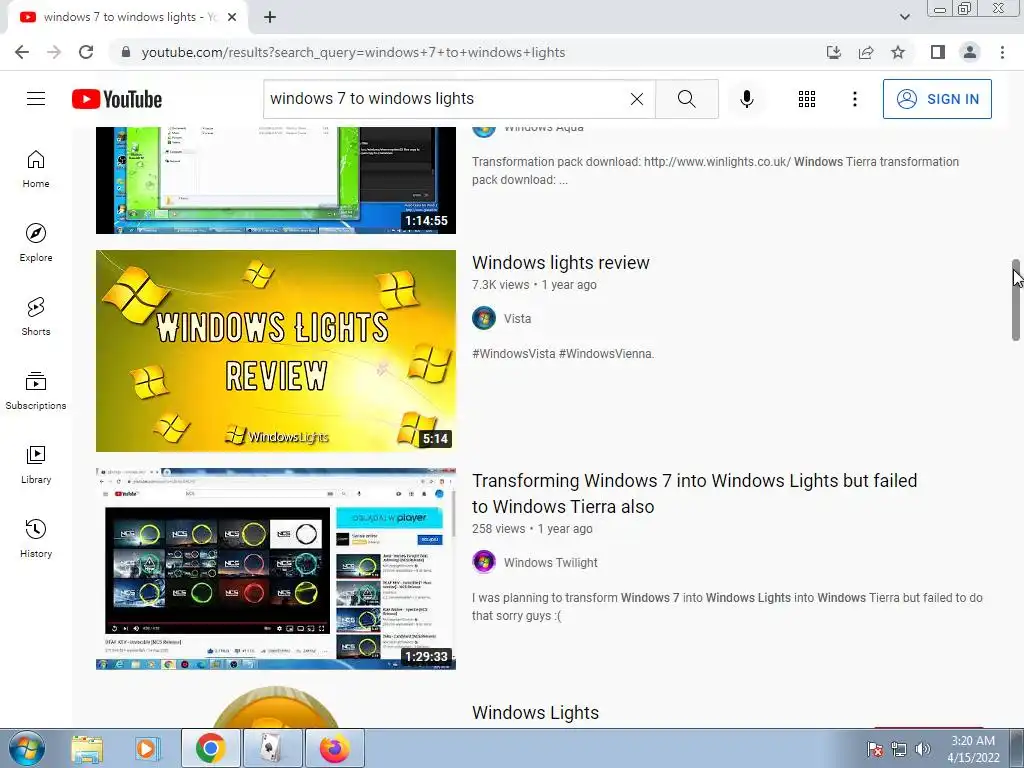1024x768 pixels.
Task: Click the page vertical scrollbar thumb
Action: point(1016,300)
